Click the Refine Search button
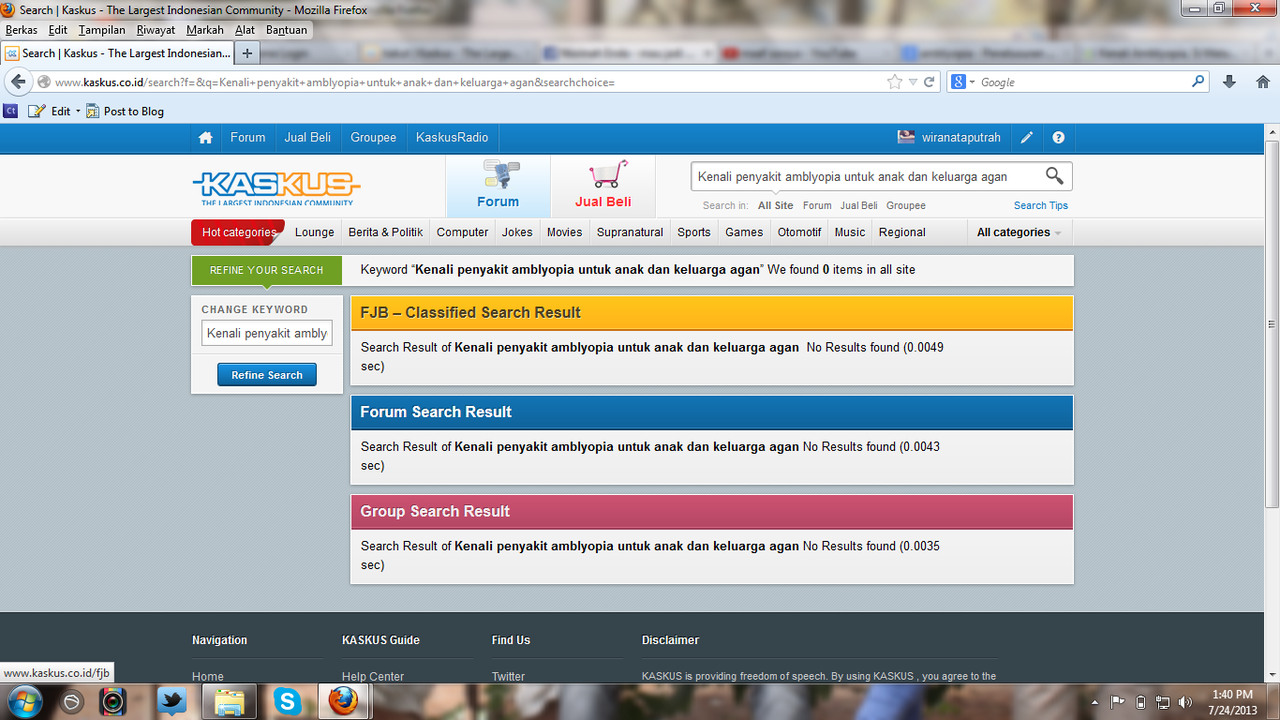The image size is (1280, 720). tap(267, 375)
